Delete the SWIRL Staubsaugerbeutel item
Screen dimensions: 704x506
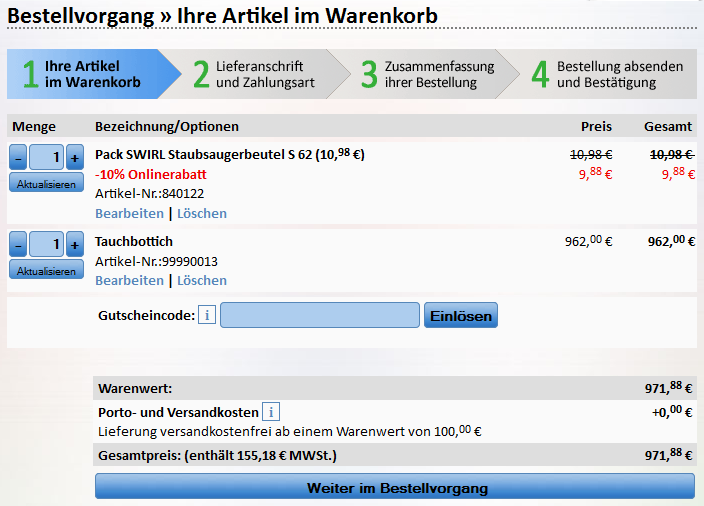pos(202,213)
